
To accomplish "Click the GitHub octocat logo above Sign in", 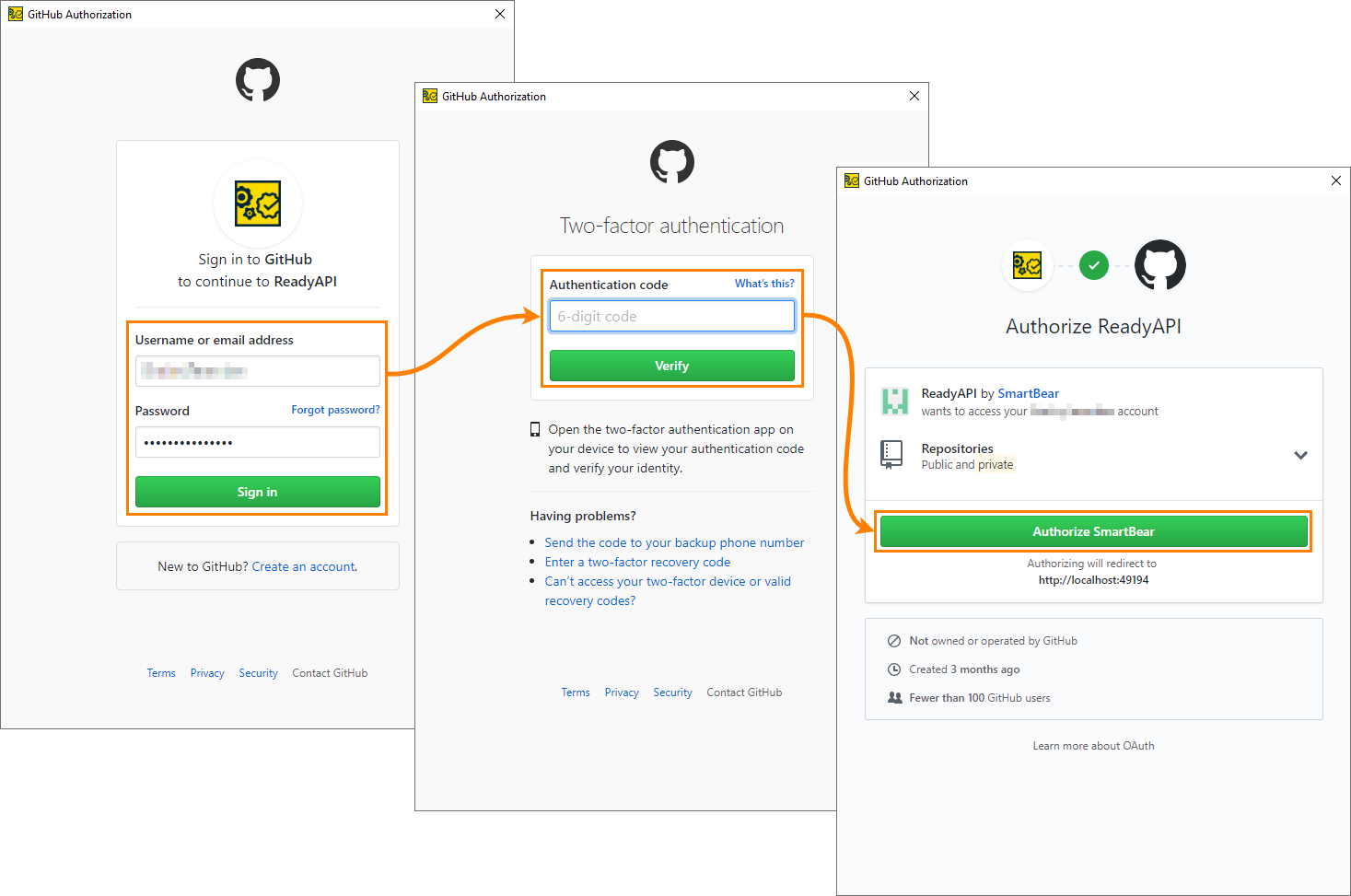I will tap(257, 80).
